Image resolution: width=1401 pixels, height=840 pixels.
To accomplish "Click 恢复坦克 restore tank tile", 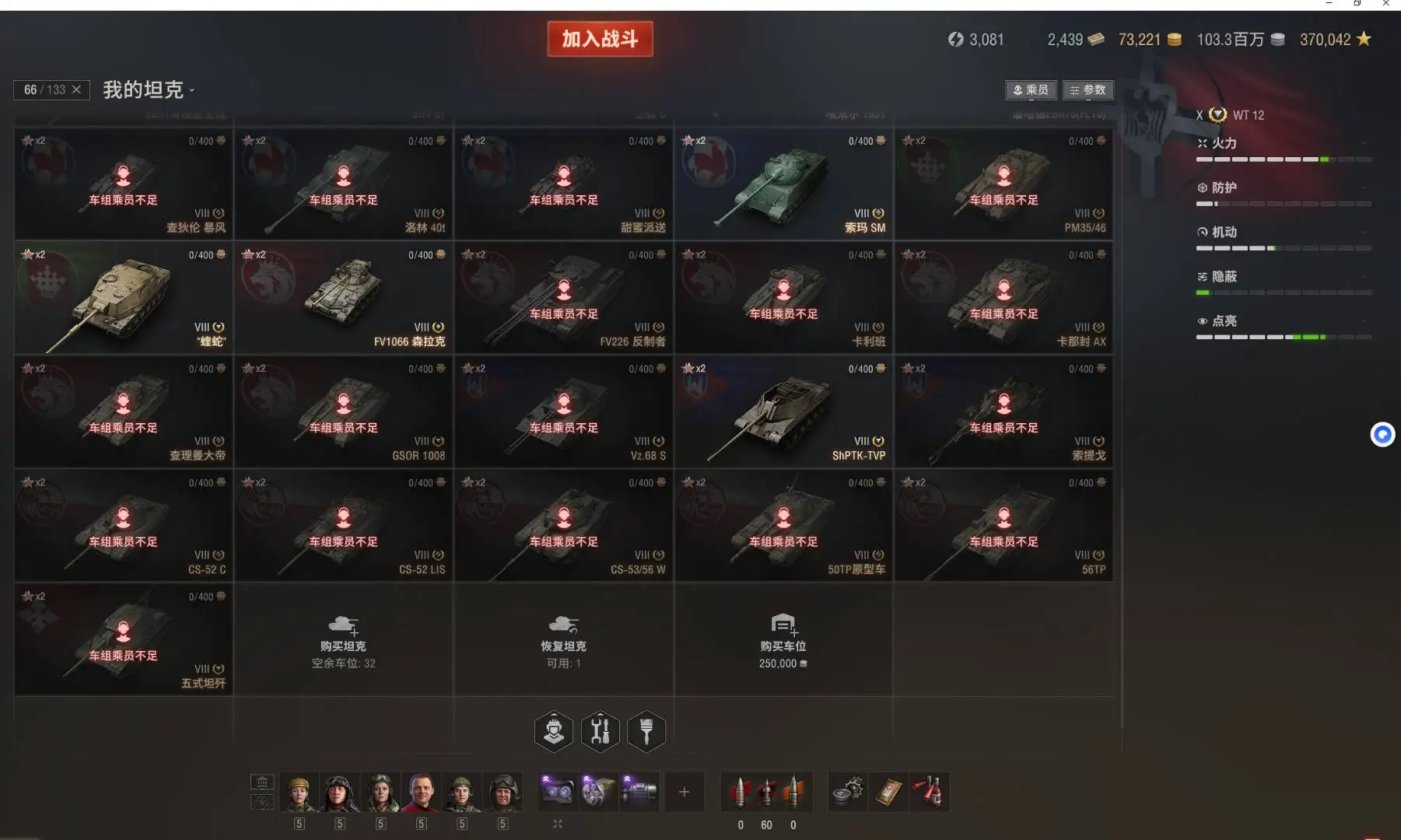I will tap(563, 639).
